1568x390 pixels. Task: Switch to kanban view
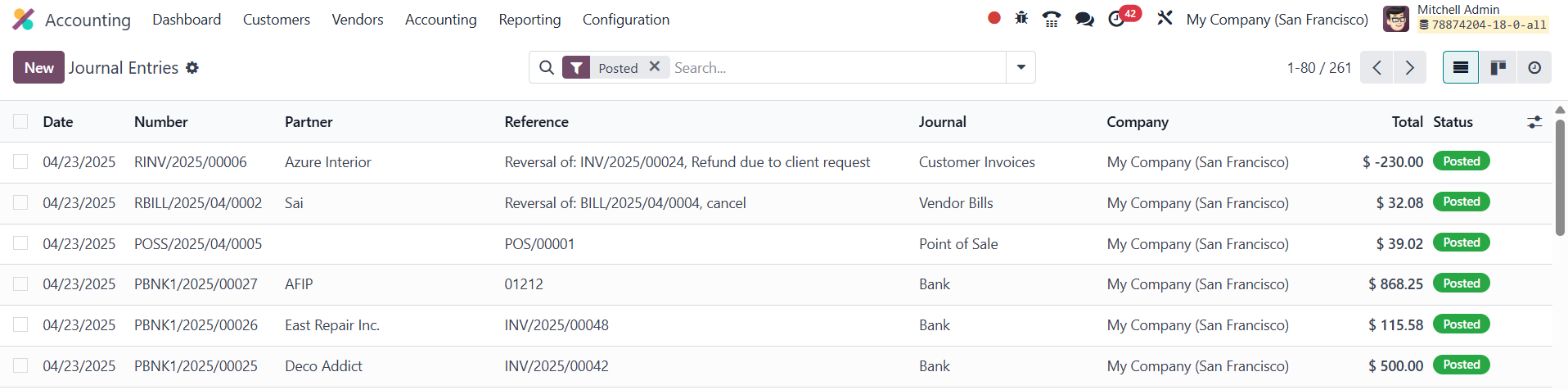point(1498,68)
